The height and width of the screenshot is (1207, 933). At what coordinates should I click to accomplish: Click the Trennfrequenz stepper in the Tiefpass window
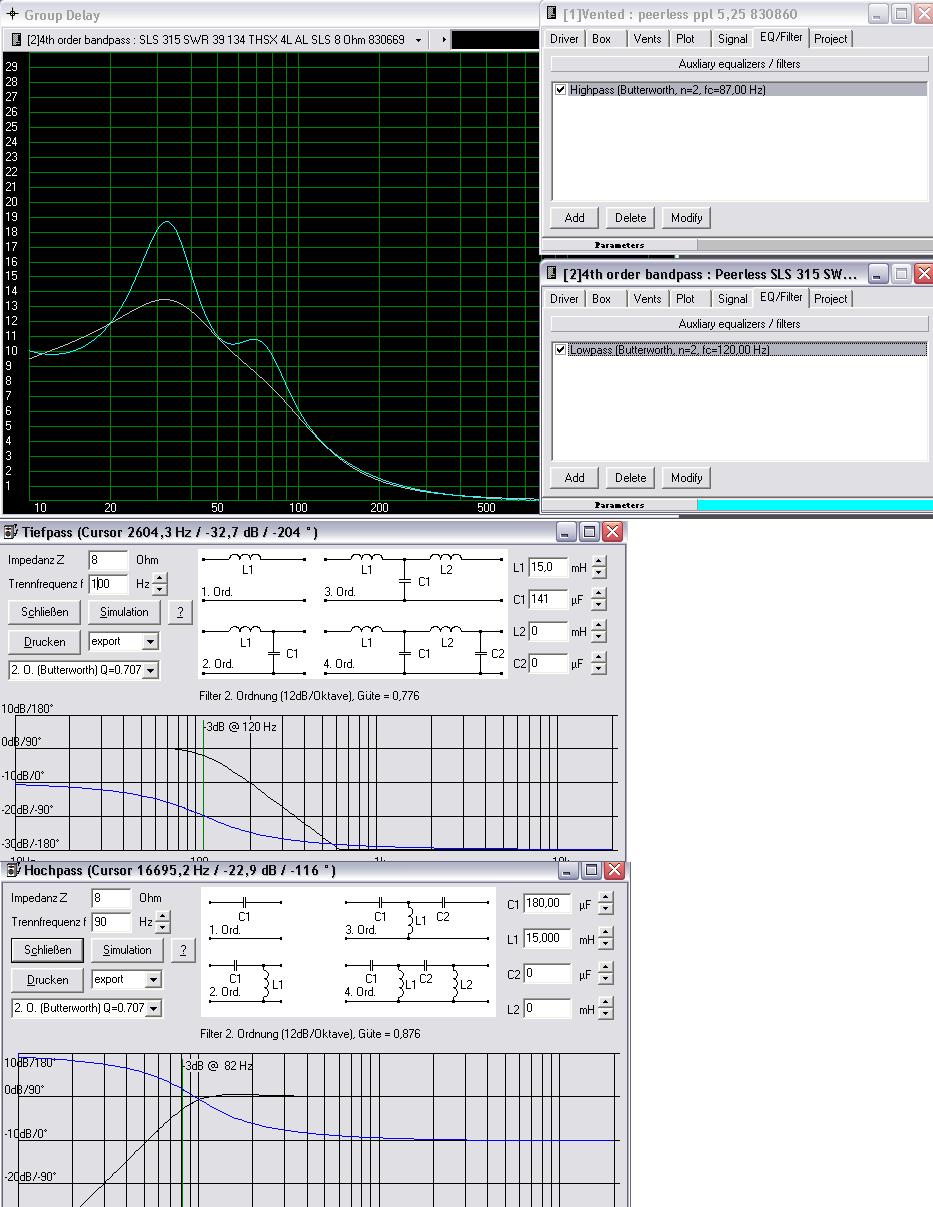(160, 583)
